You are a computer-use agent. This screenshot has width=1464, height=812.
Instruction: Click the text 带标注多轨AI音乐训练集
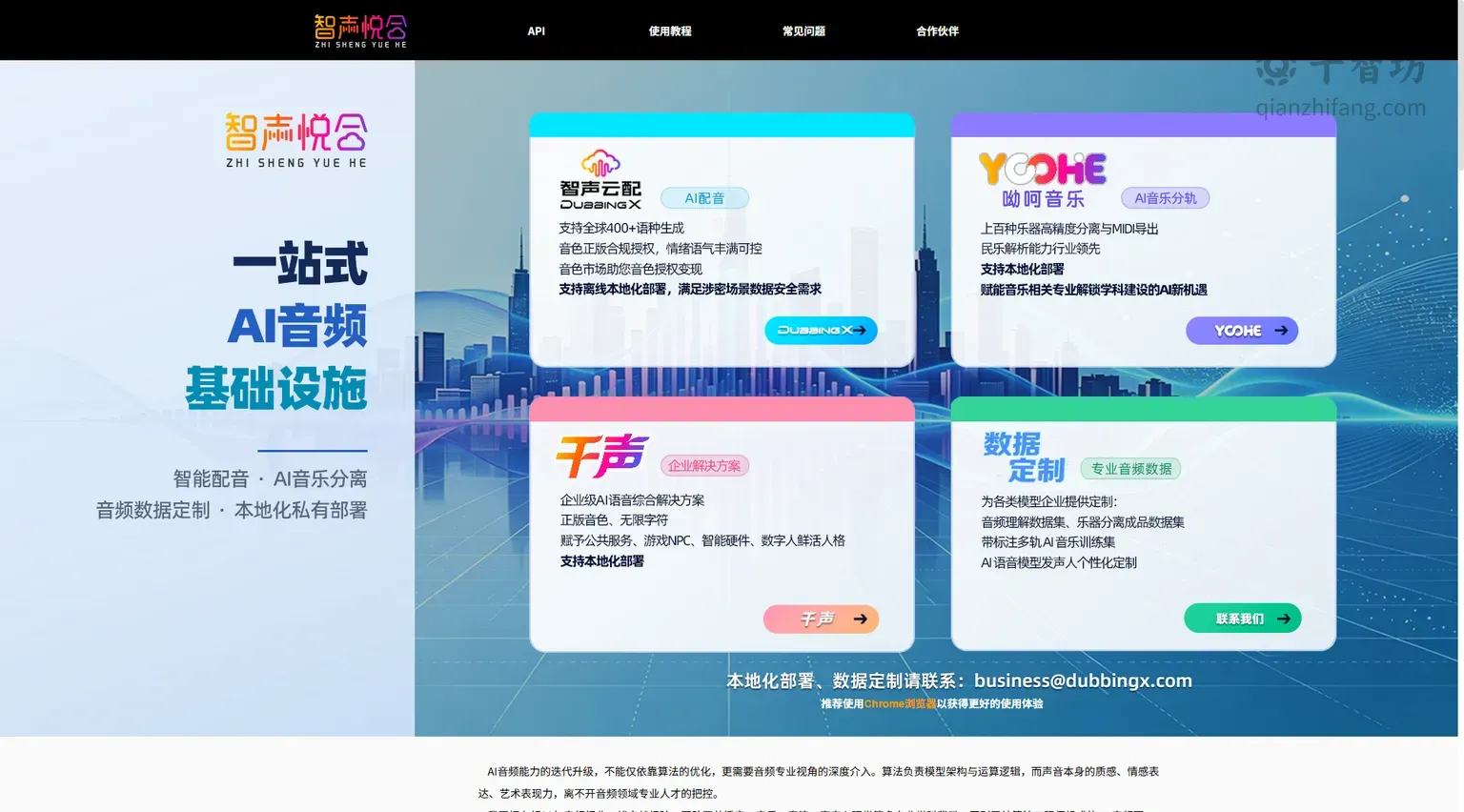pos(1048,542)
